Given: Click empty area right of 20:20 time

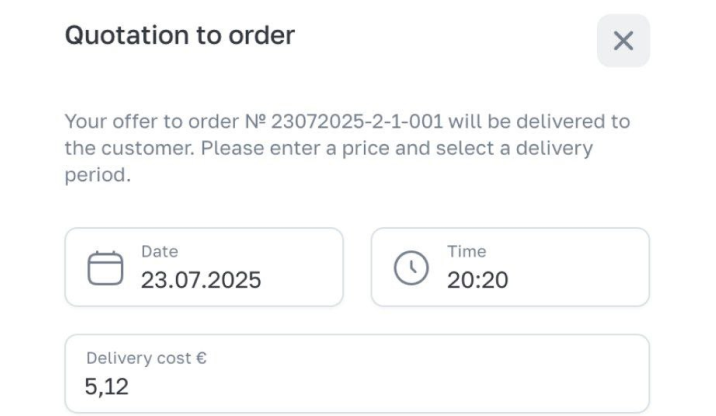Looking at the screenshot, I should click(x=578, y=280).
